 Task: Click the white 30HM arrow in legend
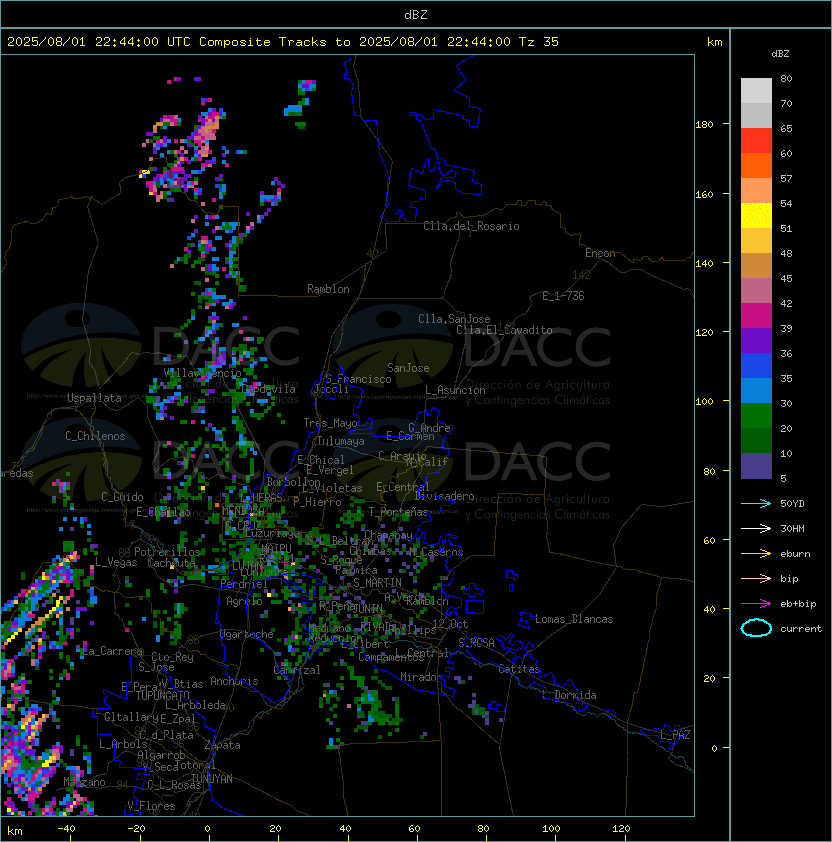pyautogui.click(x=756, y=528)
